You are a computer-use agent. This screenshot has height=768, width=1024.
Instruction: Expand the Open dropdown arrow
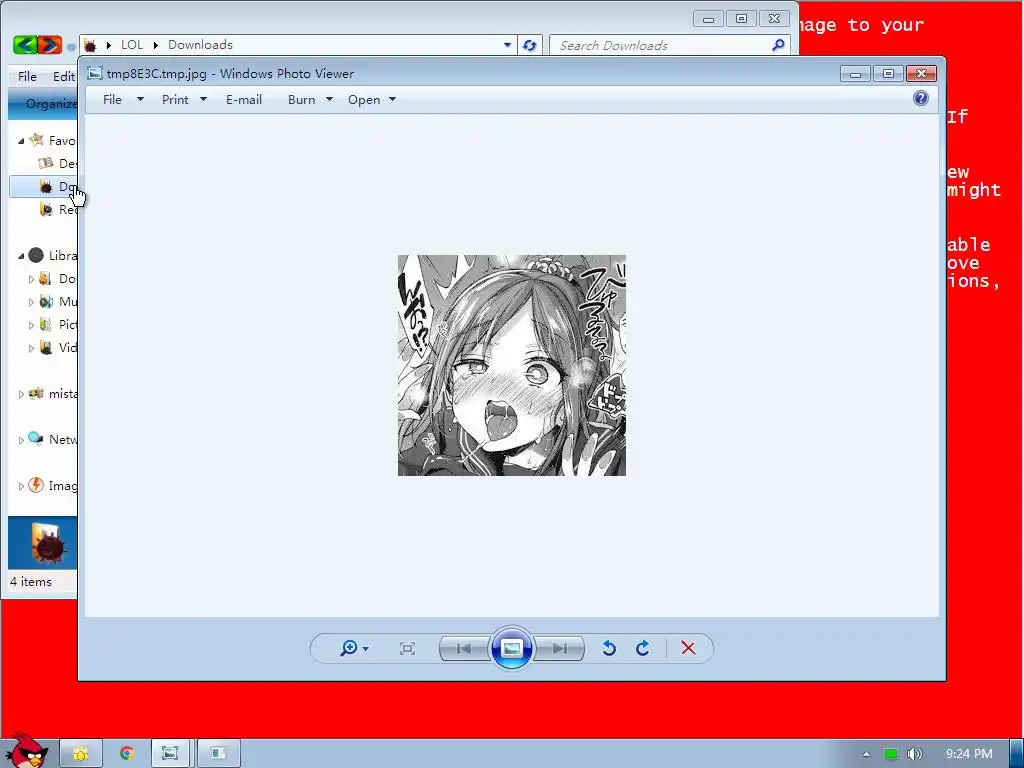(392, 99)
